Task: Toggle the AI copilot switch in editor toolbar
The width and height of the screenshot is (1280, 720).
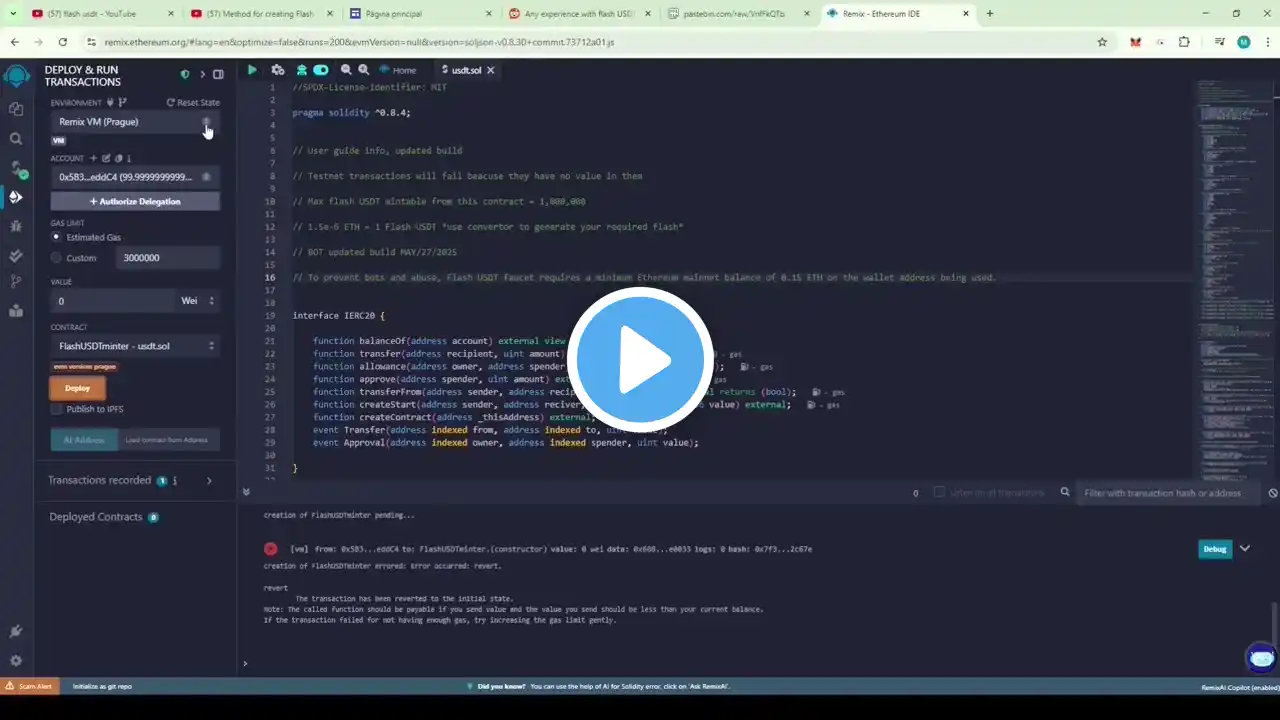Action: coord(321,70)
